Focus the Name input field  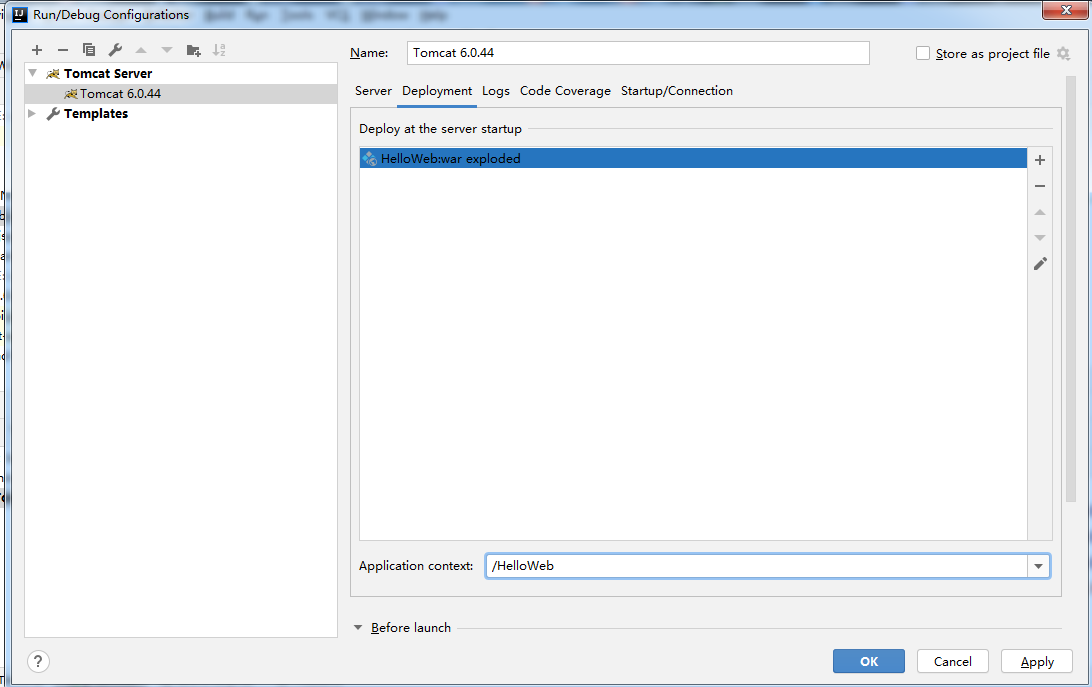pyautogui.click(x=638, y=53)
